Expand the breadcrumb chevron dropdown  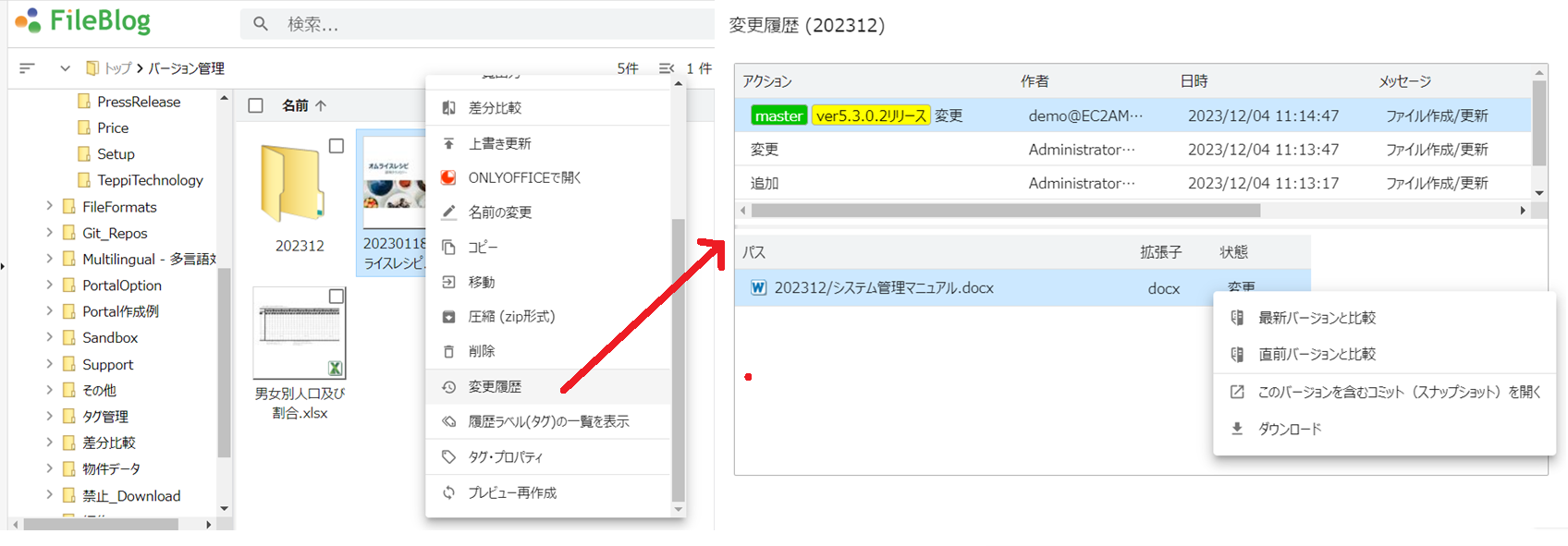point(65,68)
